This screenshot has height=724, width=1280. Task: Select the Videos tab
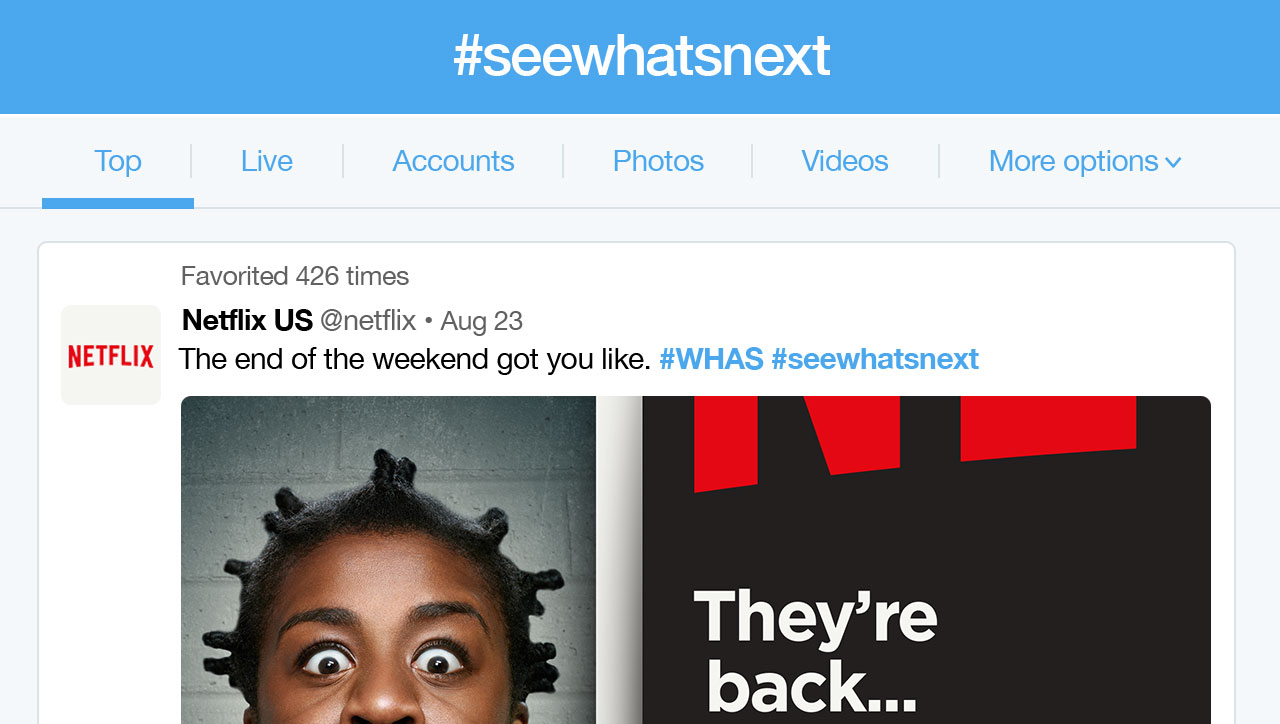pos(845,161)
